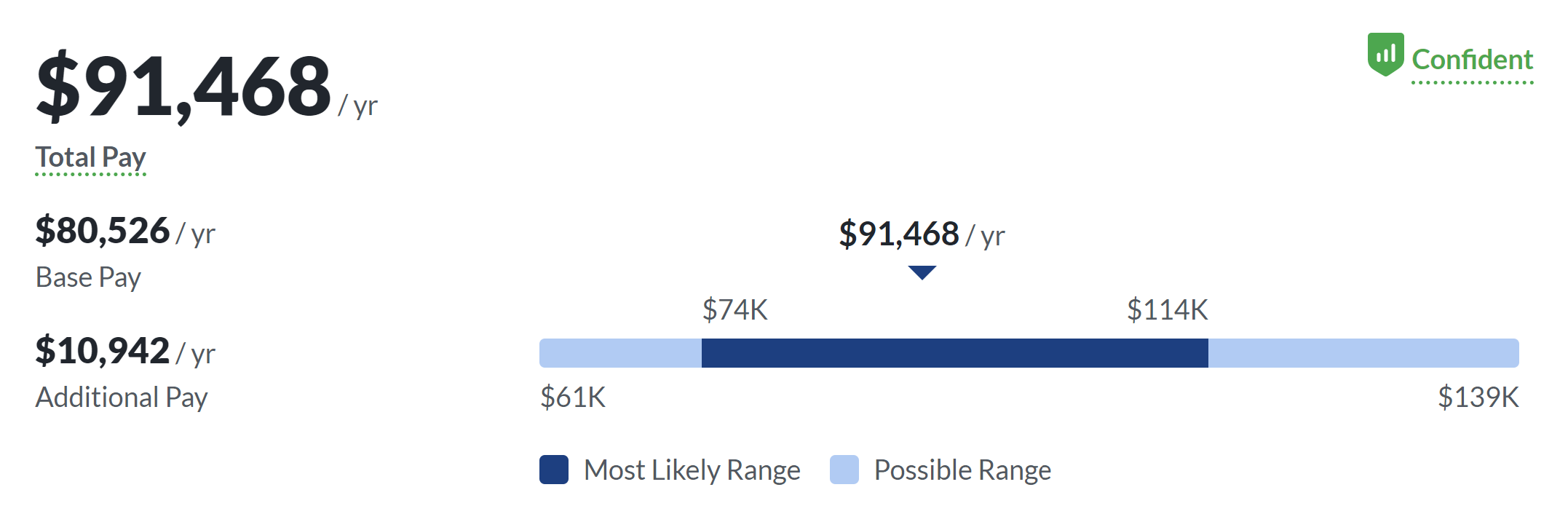Click the $91,468 label above the range bar
The height and width of the screenshot is (522, 1568).
click(899, 234)
